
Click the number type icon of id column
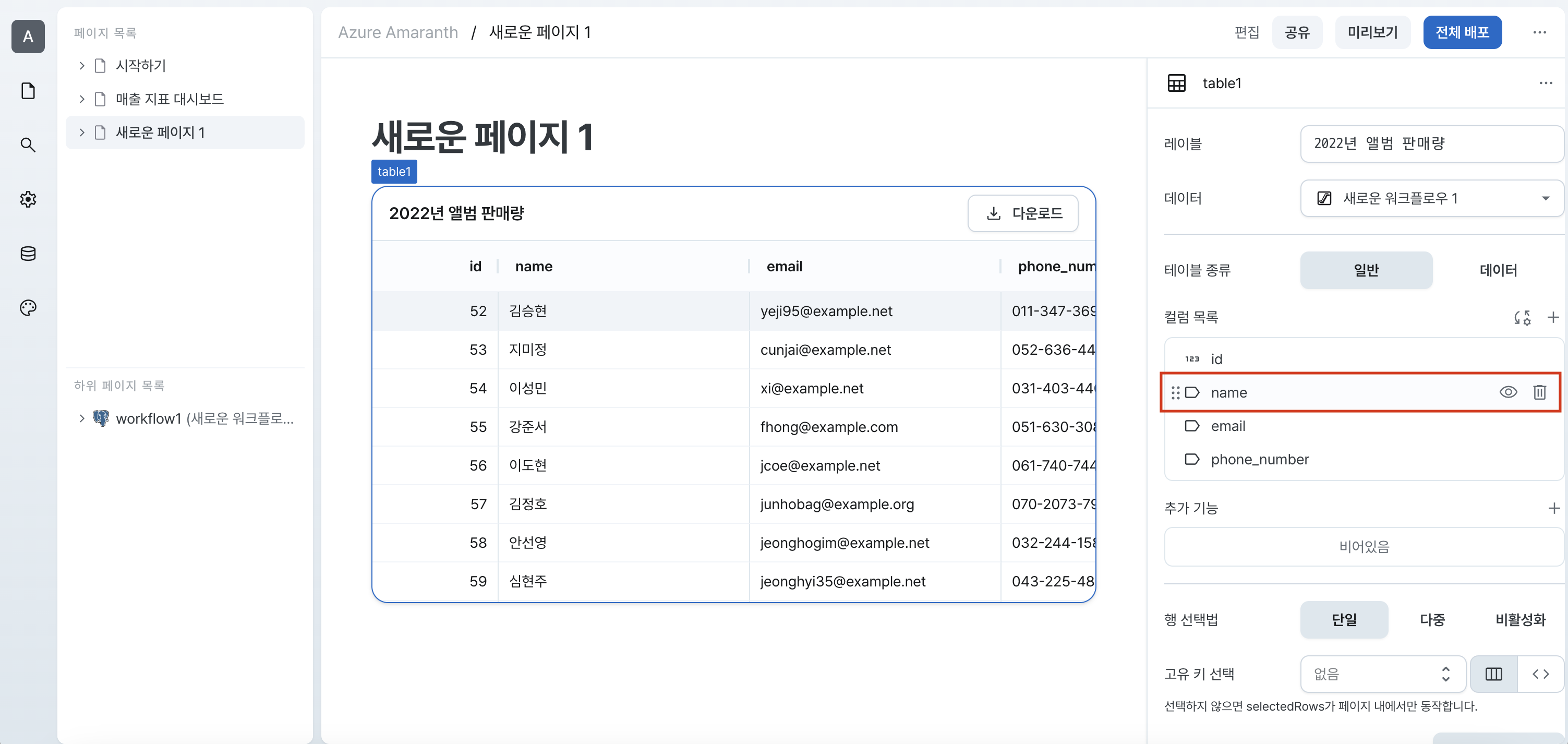point(1192,358)
